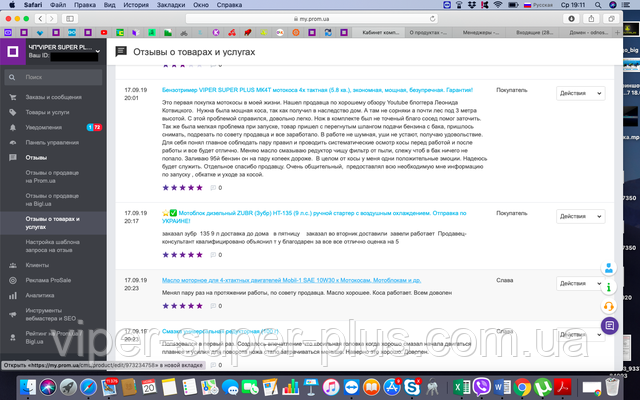Open Viber from the Dock

(x=482, y=386)
